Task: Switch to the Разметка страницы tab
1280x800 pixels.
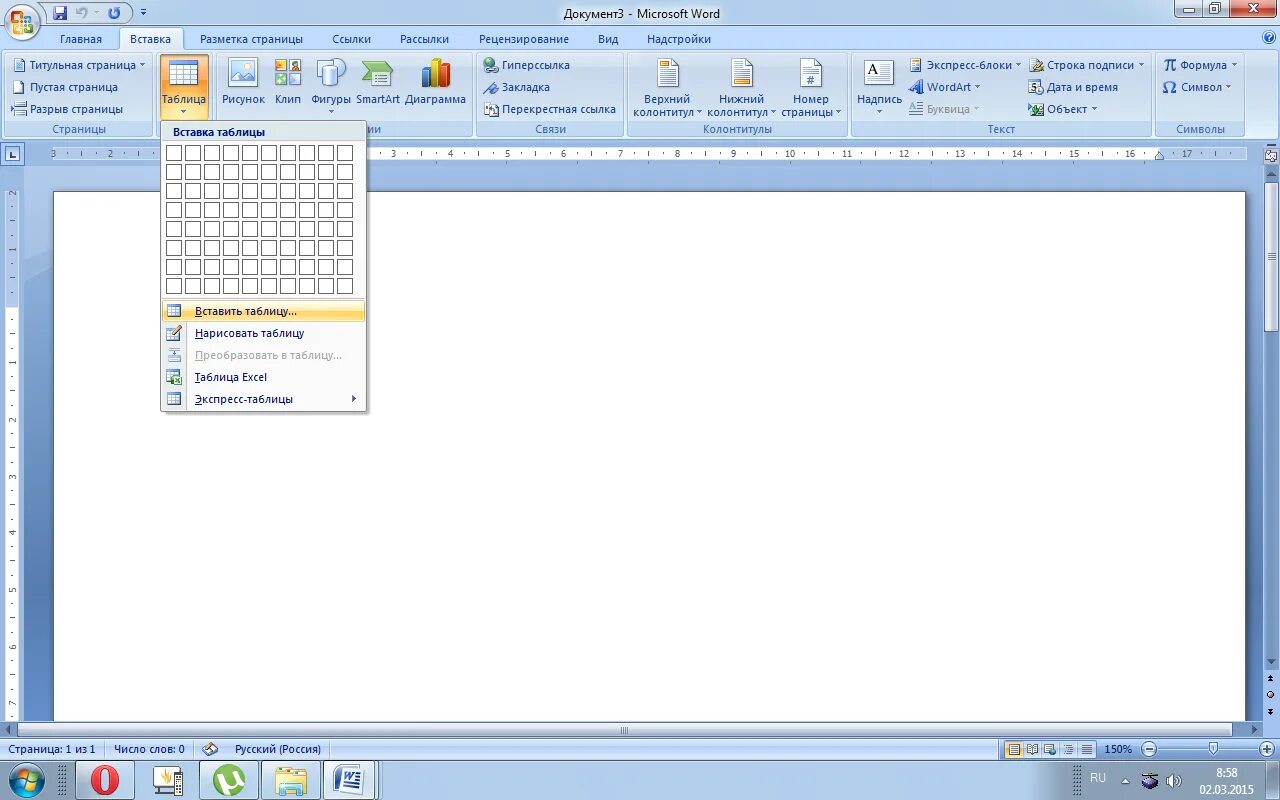Action: (x=251, y=39)
